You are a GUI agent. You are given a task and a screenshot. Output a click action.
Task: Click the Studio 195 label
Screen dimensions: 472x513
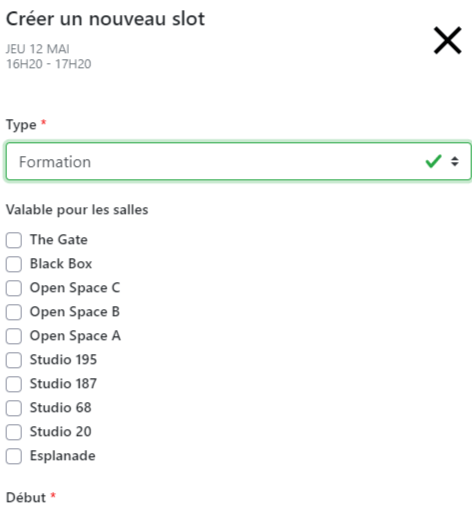click(x=63, y=360)
